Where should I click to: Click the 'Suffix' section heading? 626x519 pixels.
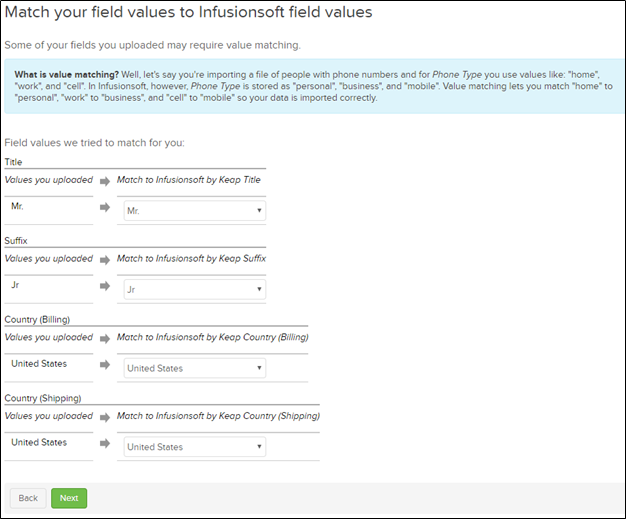coord(16,240)
